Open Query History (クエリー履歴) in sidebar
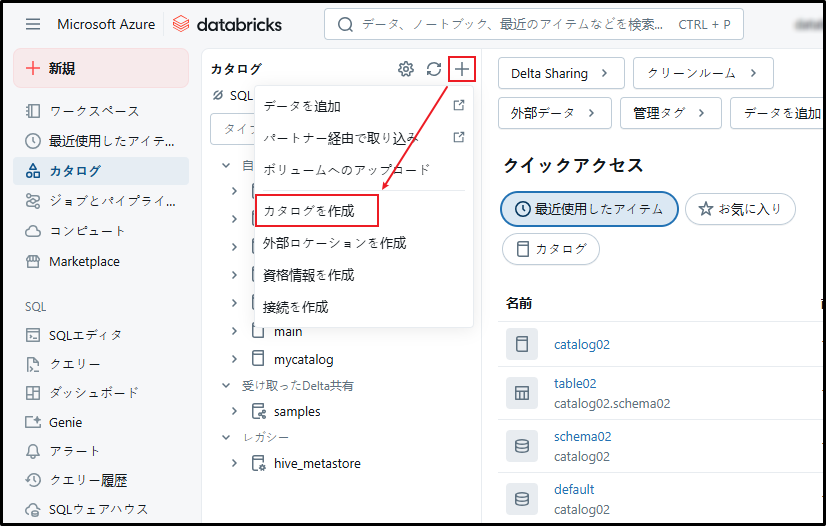826x526 pixels. (101, 480)
